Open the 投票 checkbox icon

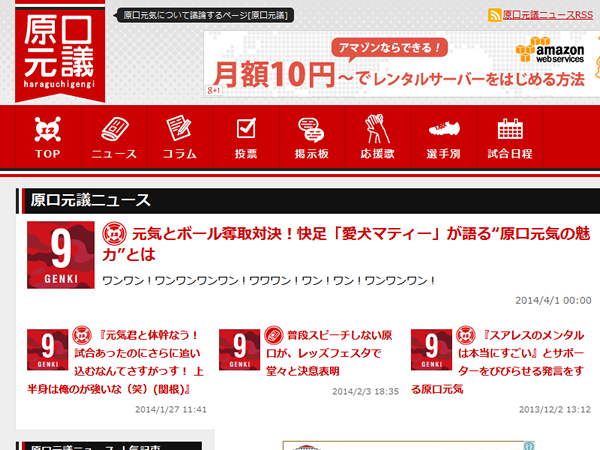coord(245,130)
